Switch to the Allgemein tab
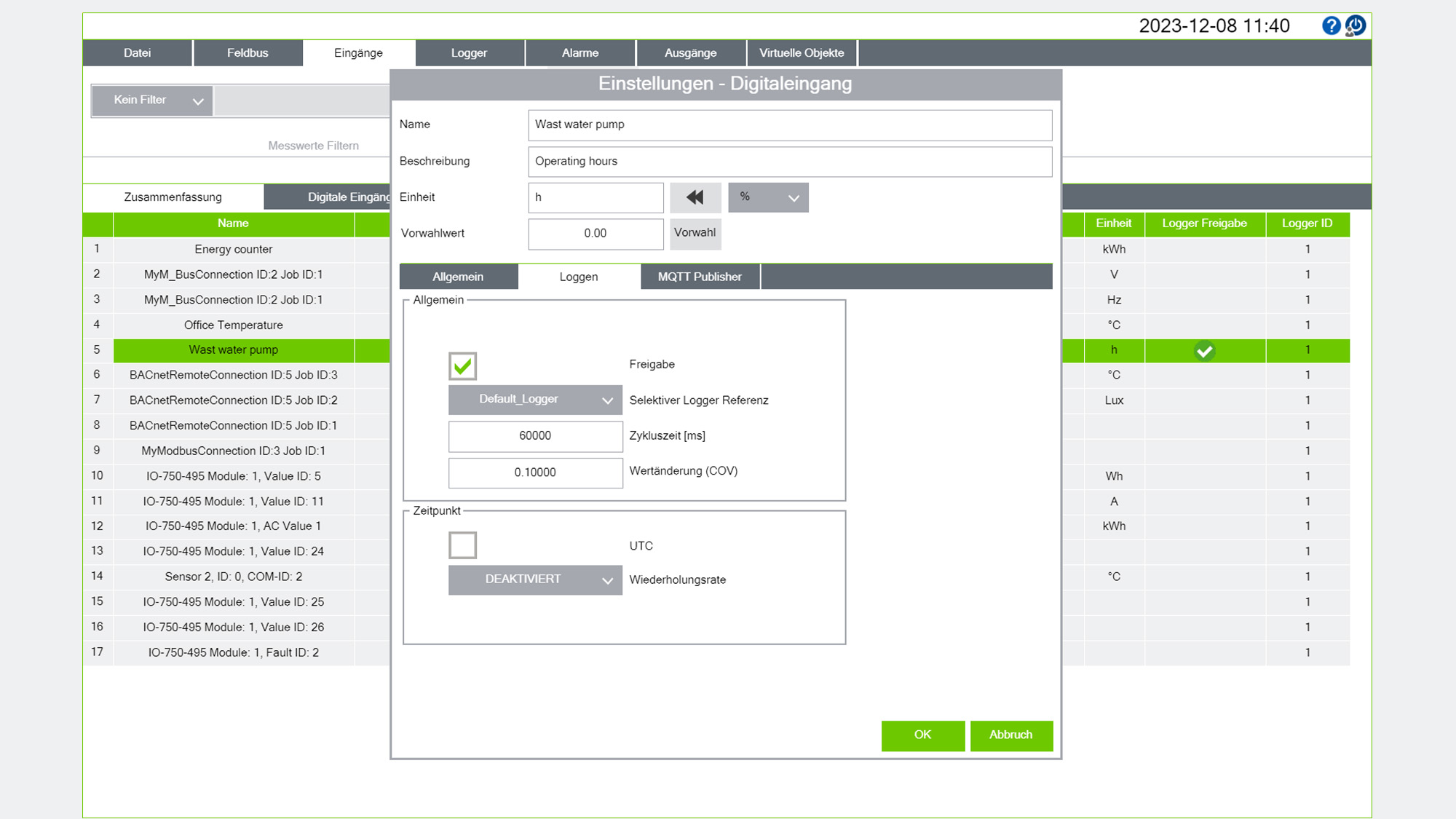Viewport: 1456px width, 819px height. [458, 277]
